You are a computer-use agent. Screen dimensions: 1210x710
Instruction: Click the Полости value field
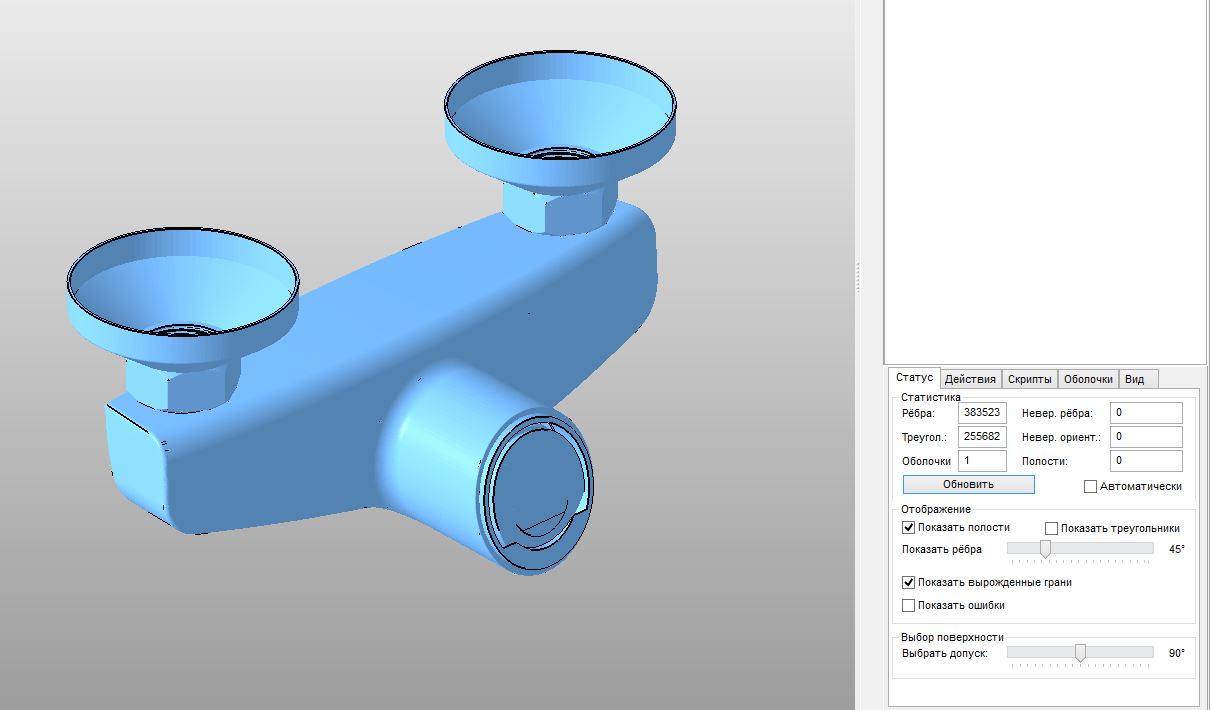[1146, 460]
